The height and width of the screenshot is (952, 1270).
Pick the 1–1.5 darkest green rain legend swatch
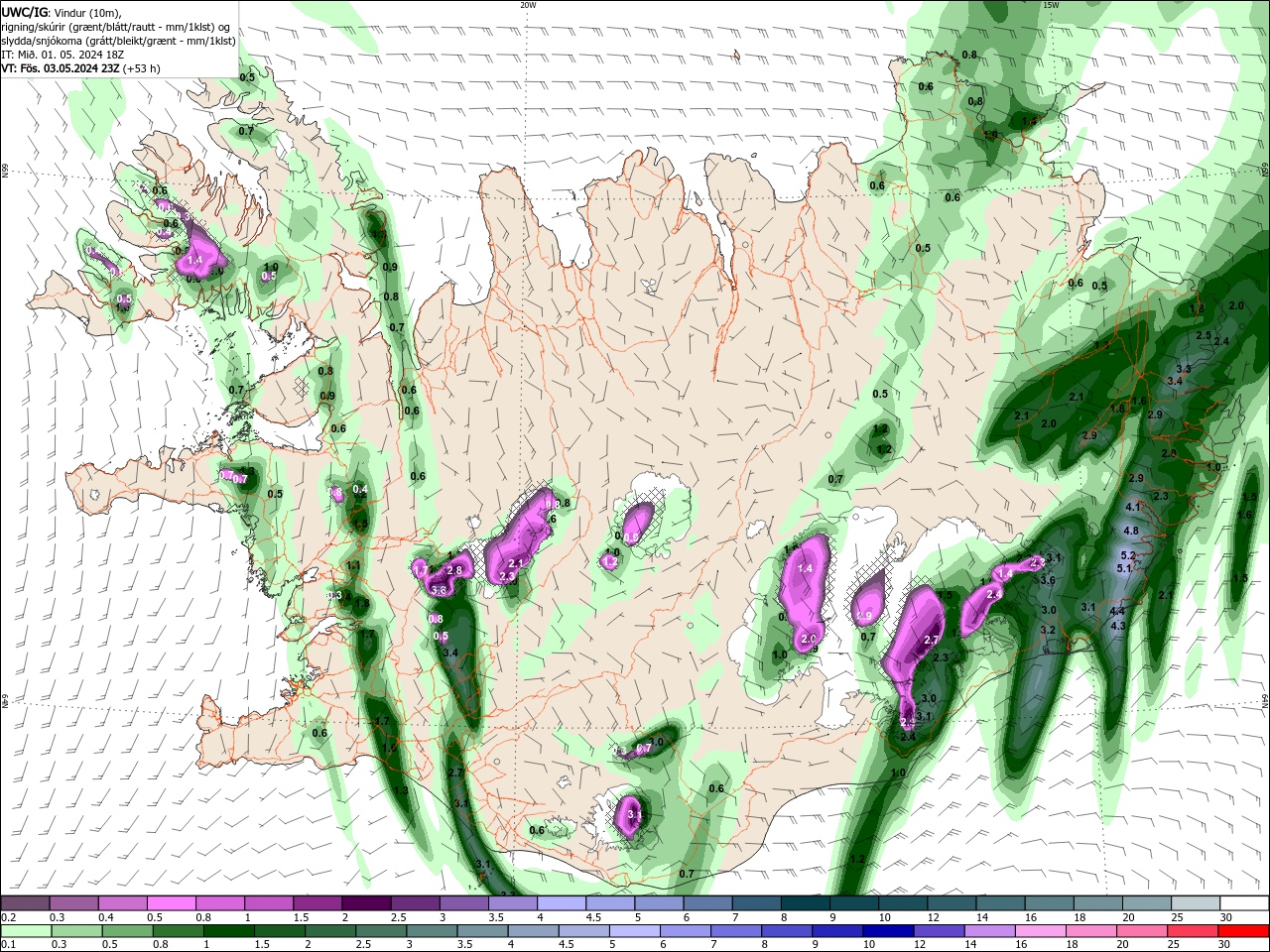pyautogui.click(x=228, y=931)
